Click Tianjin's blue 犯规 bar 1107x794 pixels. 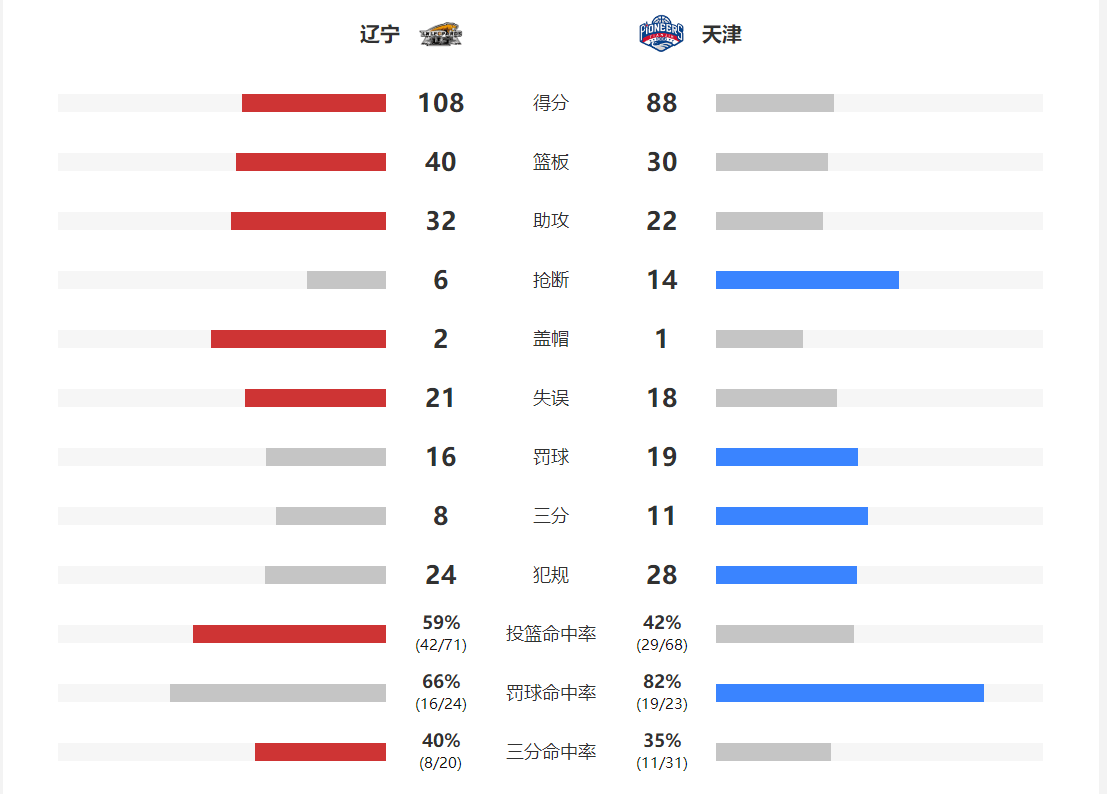tap(786, 575)
